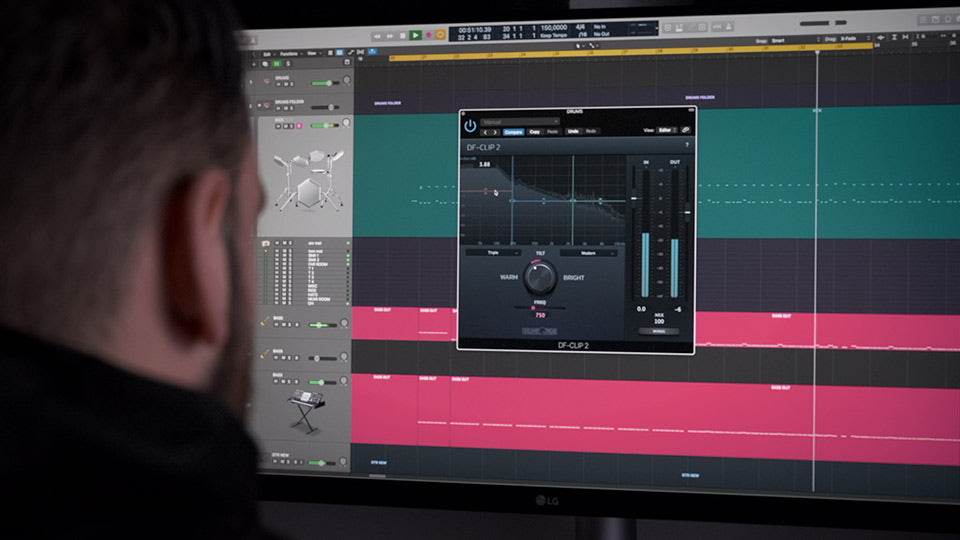Open the Triple clip mode dropdown
Image resolution: width=960 pixels, height=540 pixels.
[x=493, y=253]
